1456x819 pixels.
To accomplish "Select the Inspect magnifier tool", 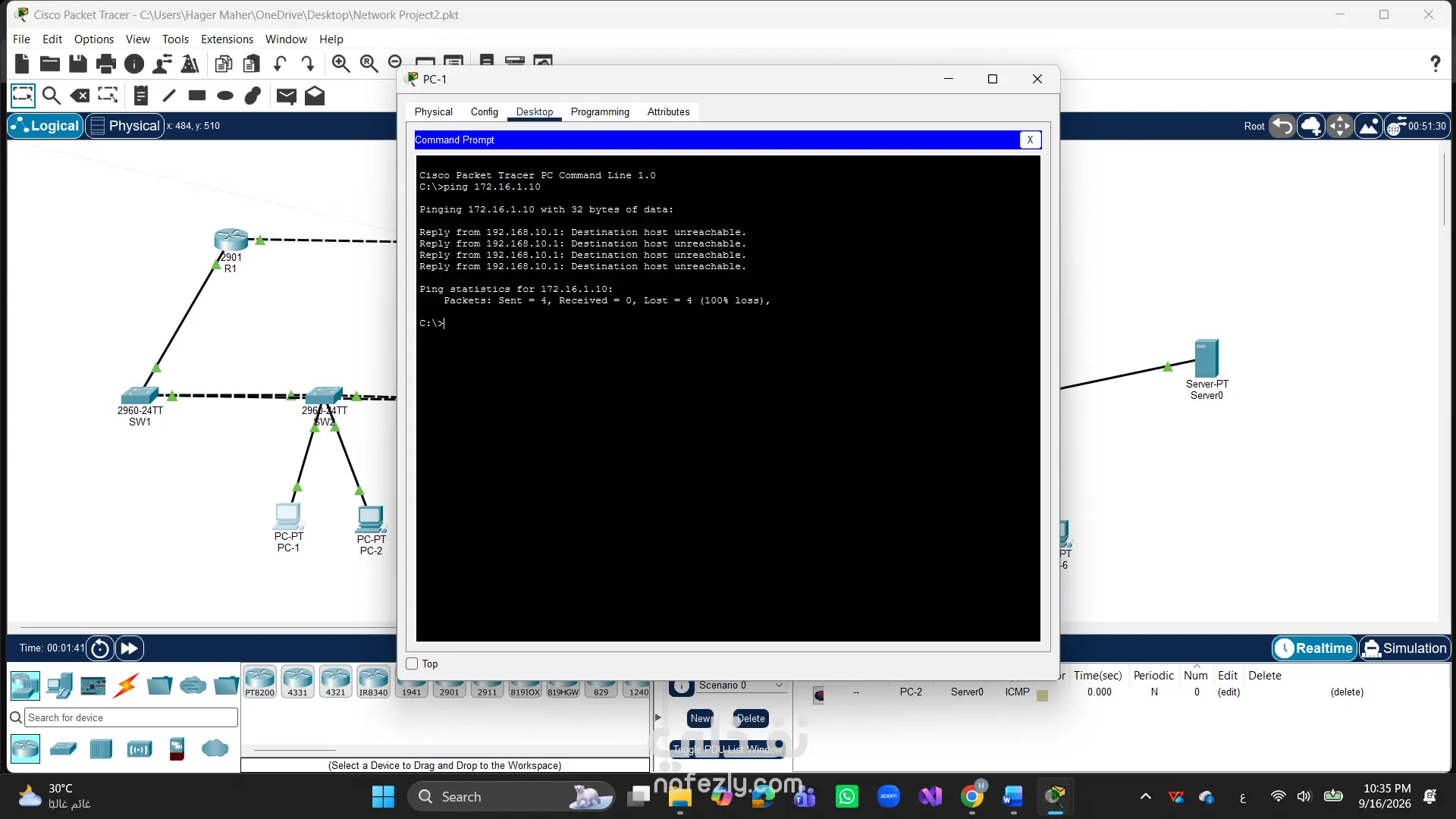I will coord(52,96).
